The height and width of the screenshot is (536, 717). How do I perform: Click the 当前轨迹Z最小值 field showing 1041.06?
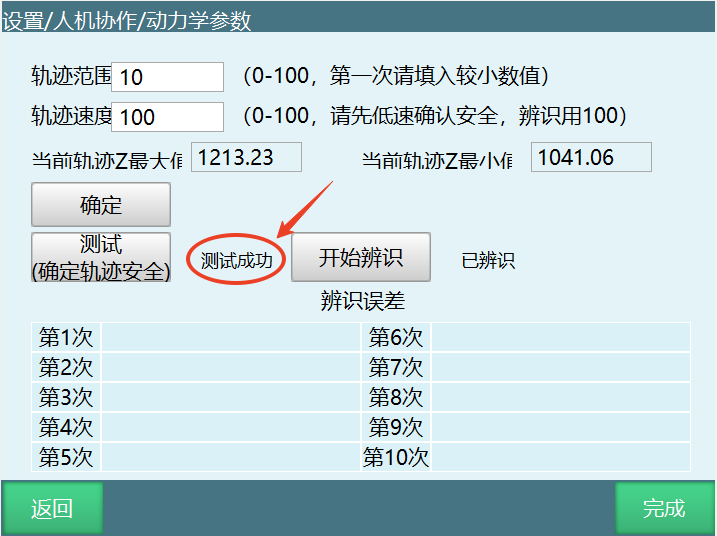click(x=591, y=158)
